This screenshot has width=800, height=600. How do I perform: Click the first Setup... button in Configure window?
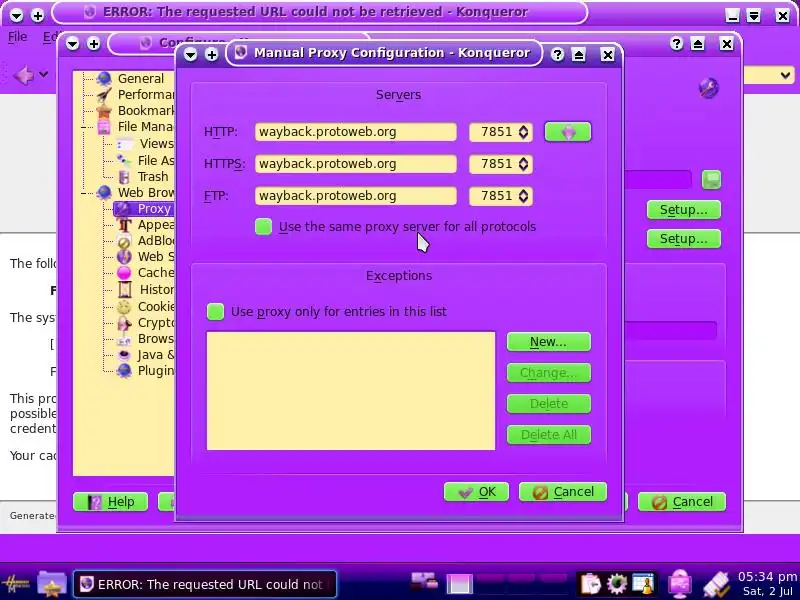(x=684, y=210)
